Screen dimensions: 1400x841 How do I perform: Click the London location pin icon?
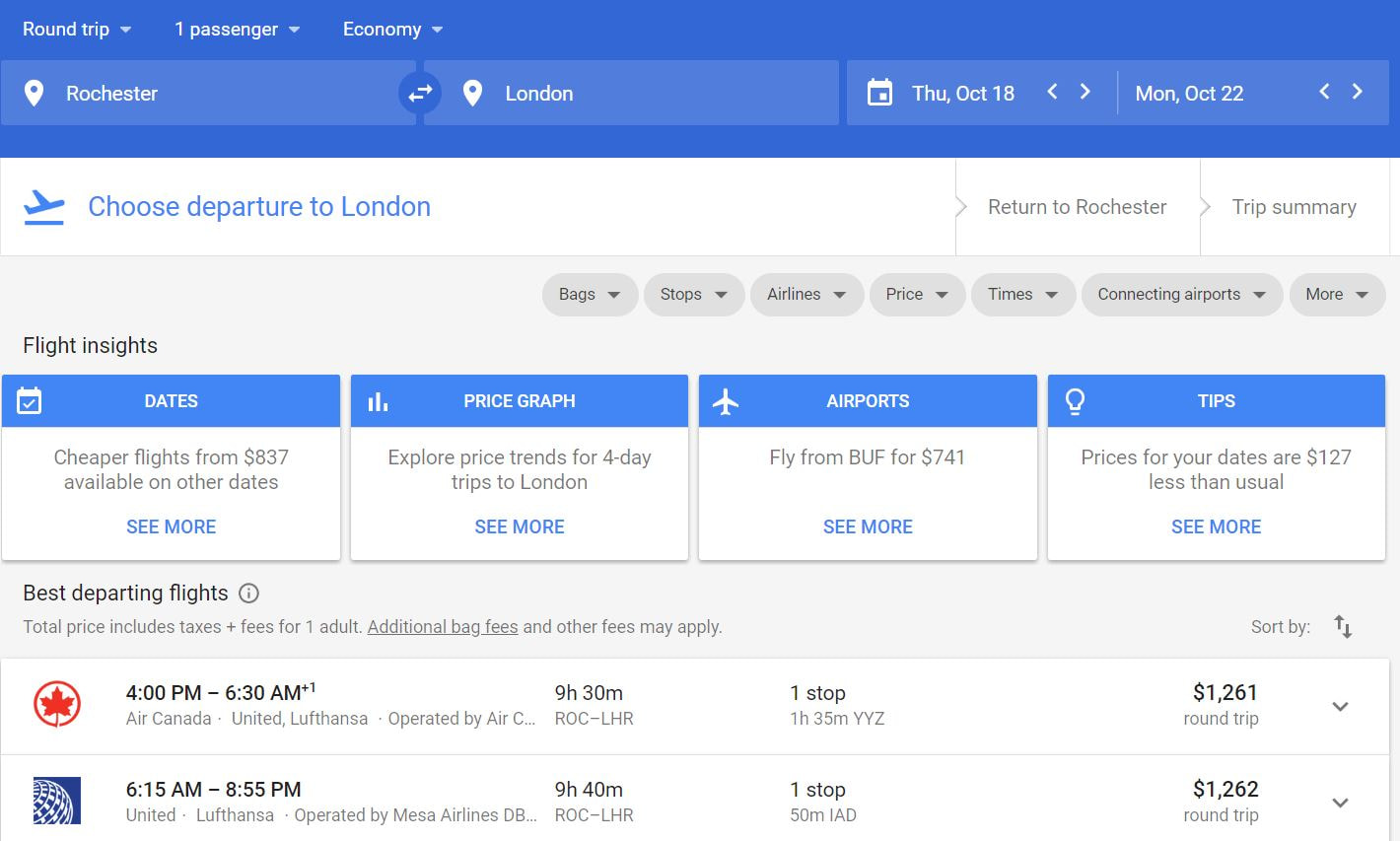pos(472,94)
